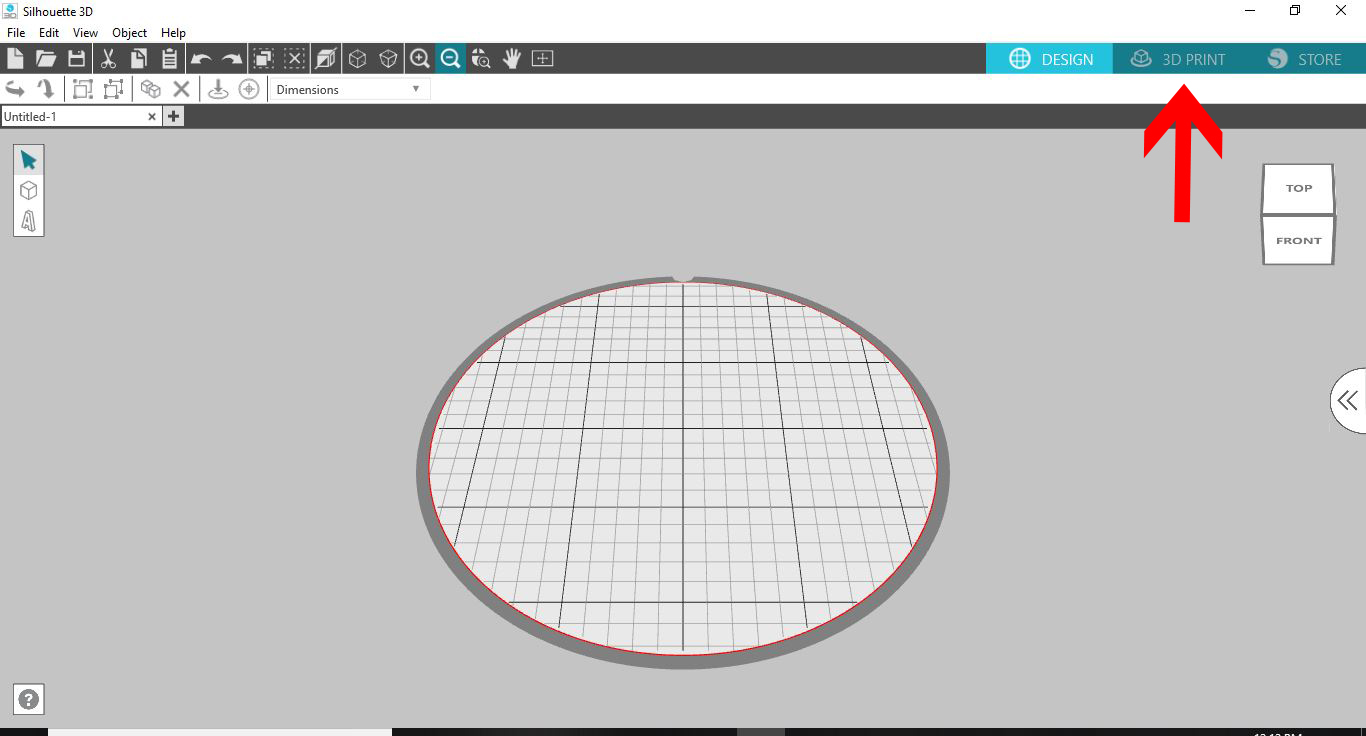Click the Deselect All icon
This screenshot has width=1366, height=736.
coord(295,58)
